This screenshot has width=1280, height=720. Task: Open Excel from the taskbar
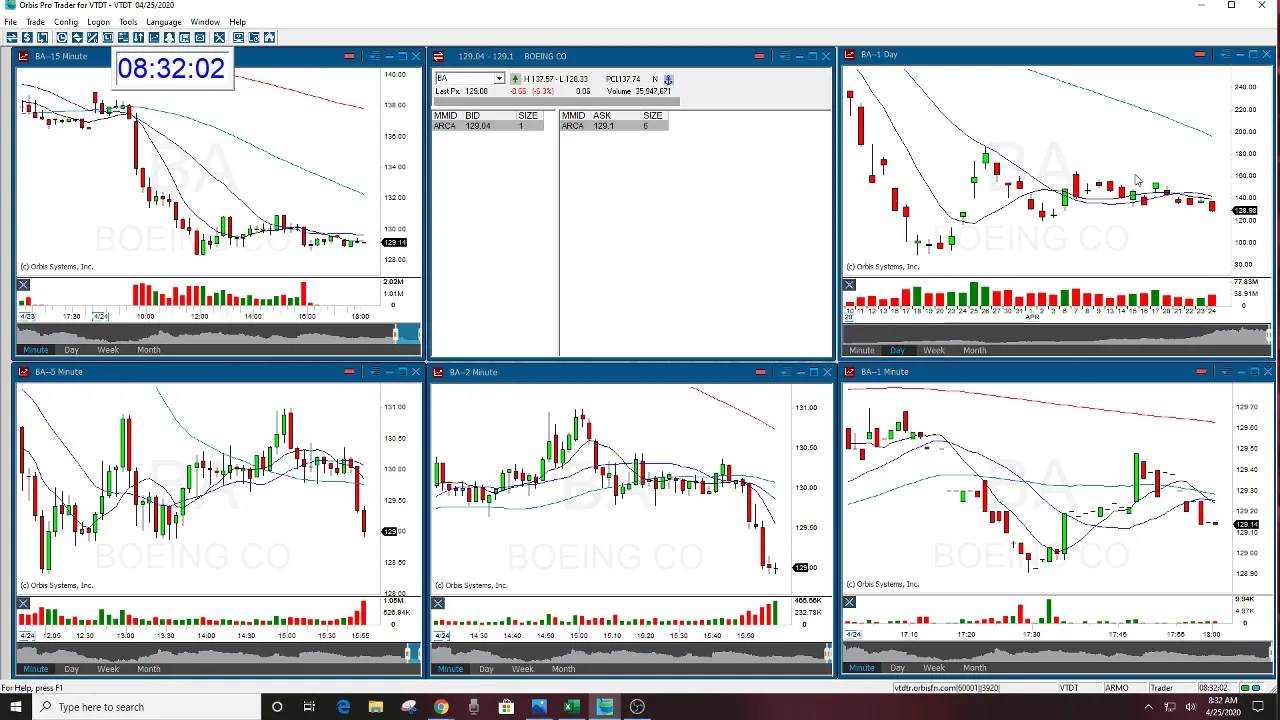[x=571, y=707]
